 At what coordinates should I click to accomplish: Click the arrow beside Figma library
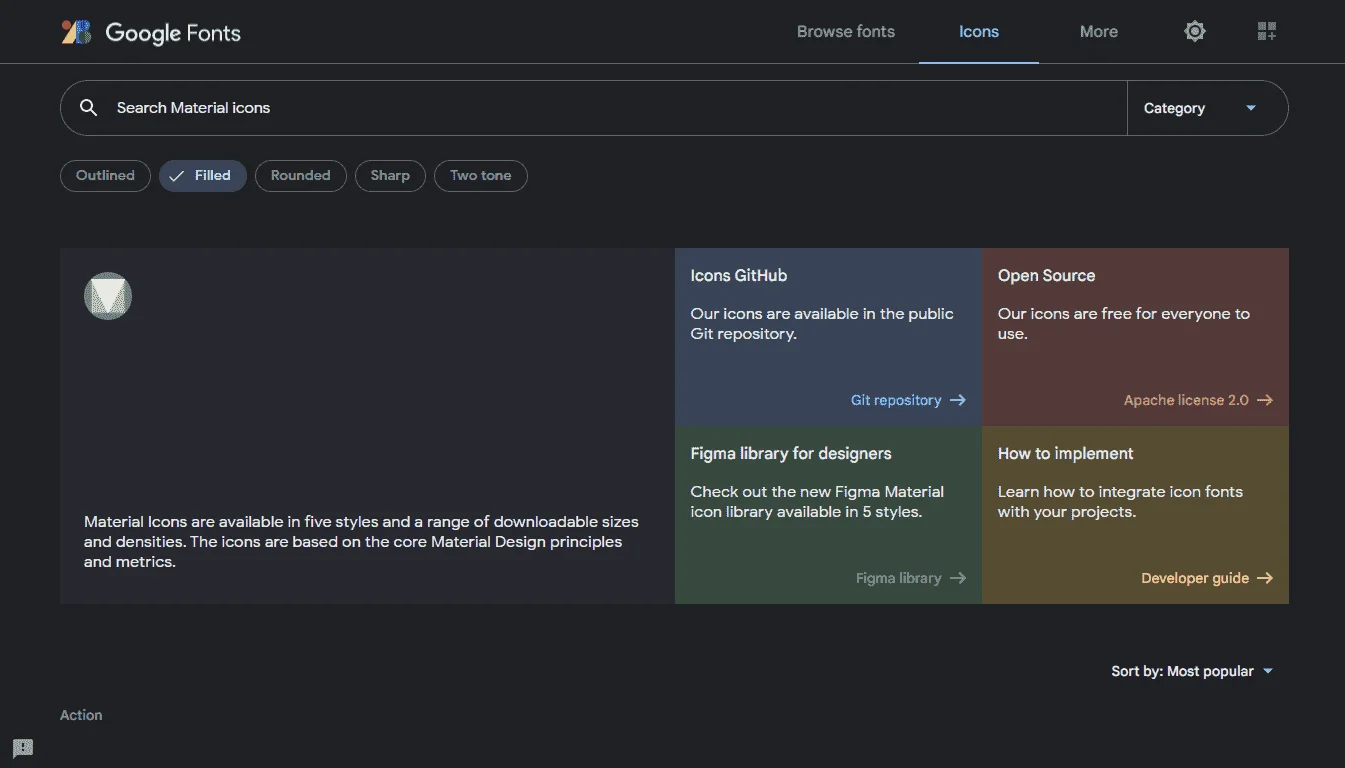[958, 578]
